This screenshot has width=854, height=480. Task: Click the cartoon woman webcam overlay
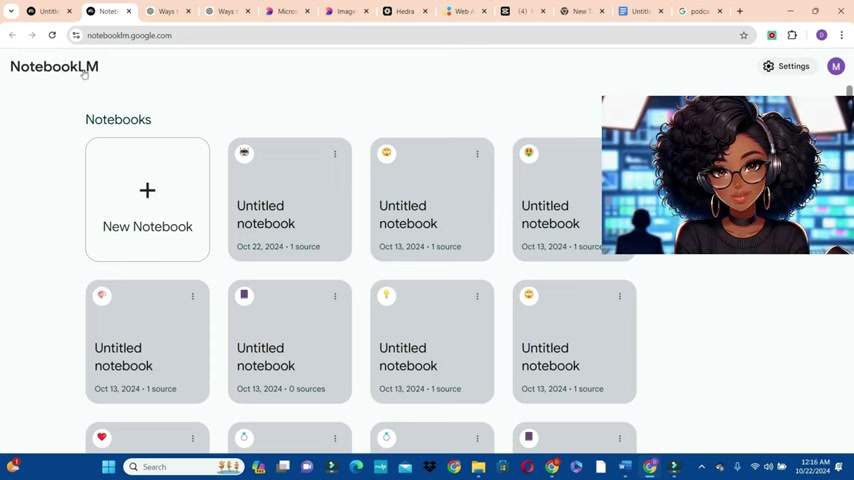(727, 175)
